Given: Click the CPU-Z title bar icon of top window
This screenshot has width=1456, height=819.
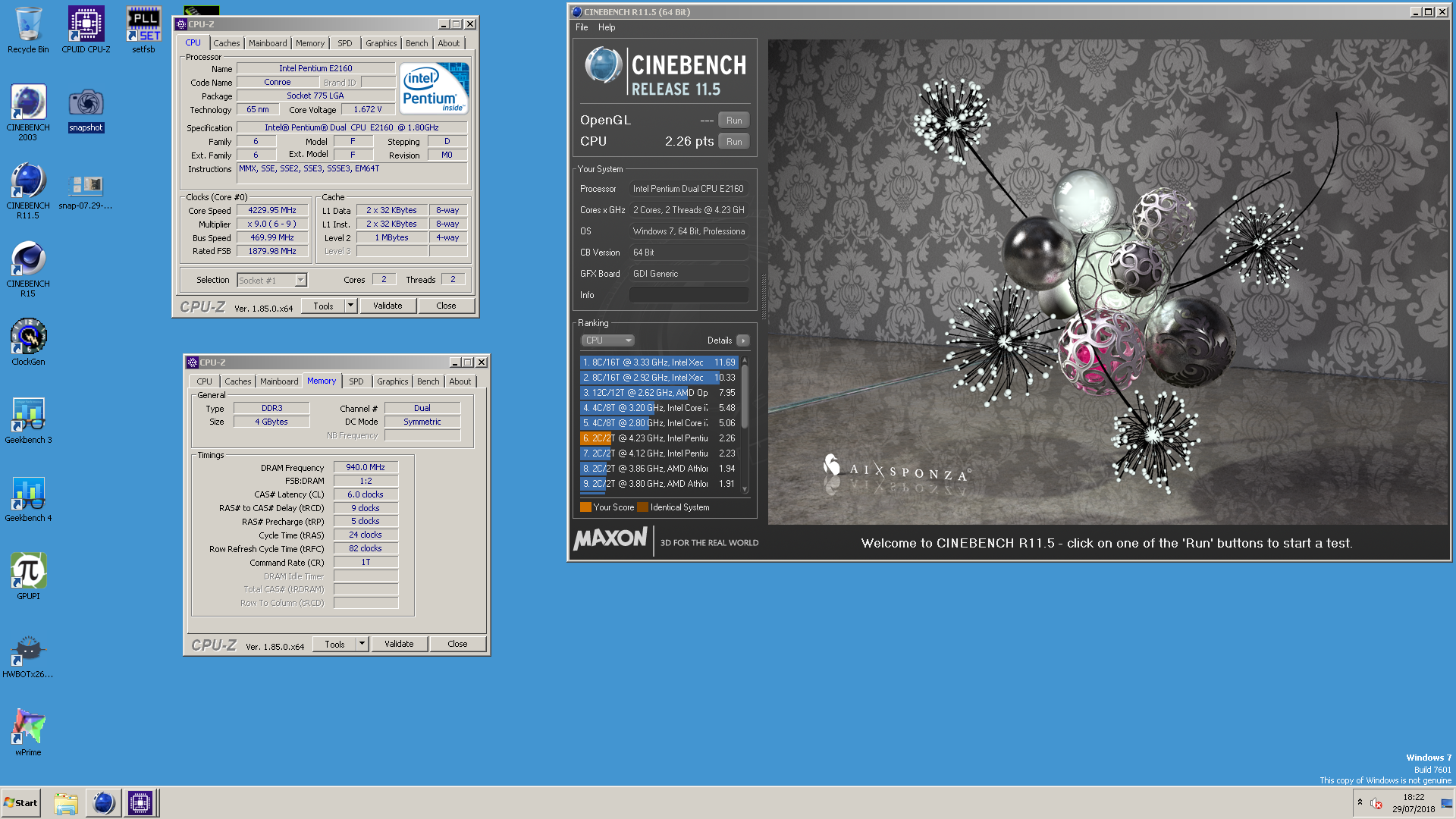Looking at the screenshot, I should (x=181, y=24).
